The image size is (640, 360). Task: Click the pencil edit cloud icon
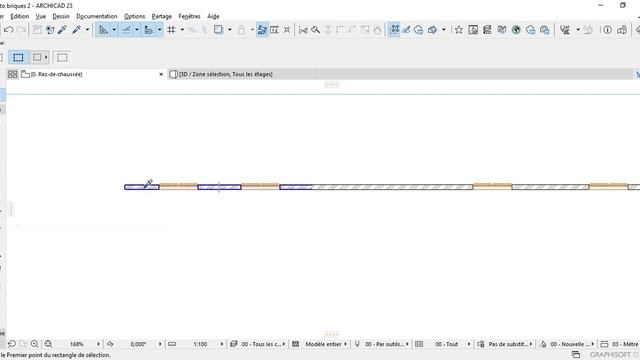[406, 30]
